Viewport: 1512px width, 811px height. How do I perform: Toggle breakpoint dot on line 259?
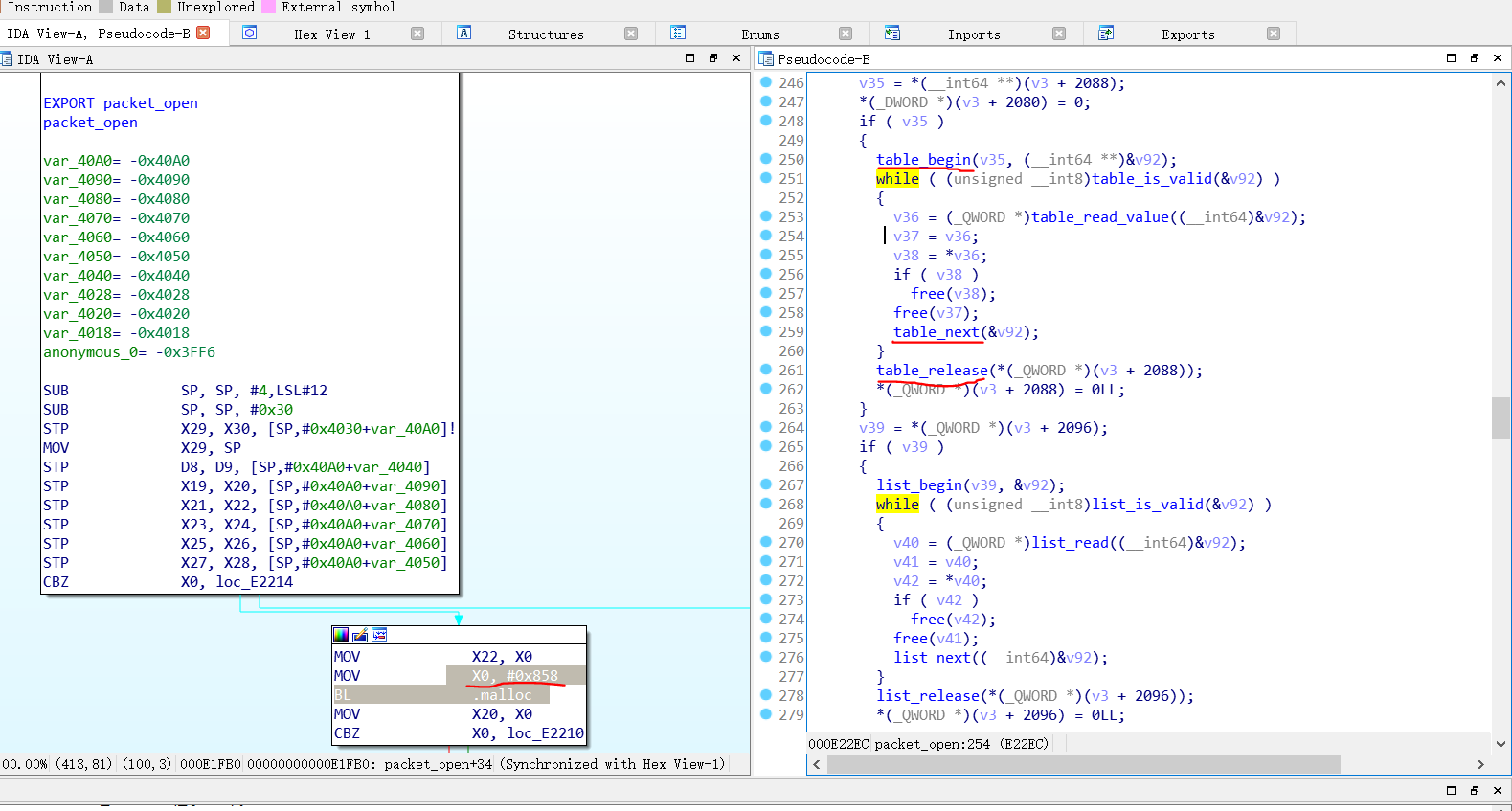point(766,331)
